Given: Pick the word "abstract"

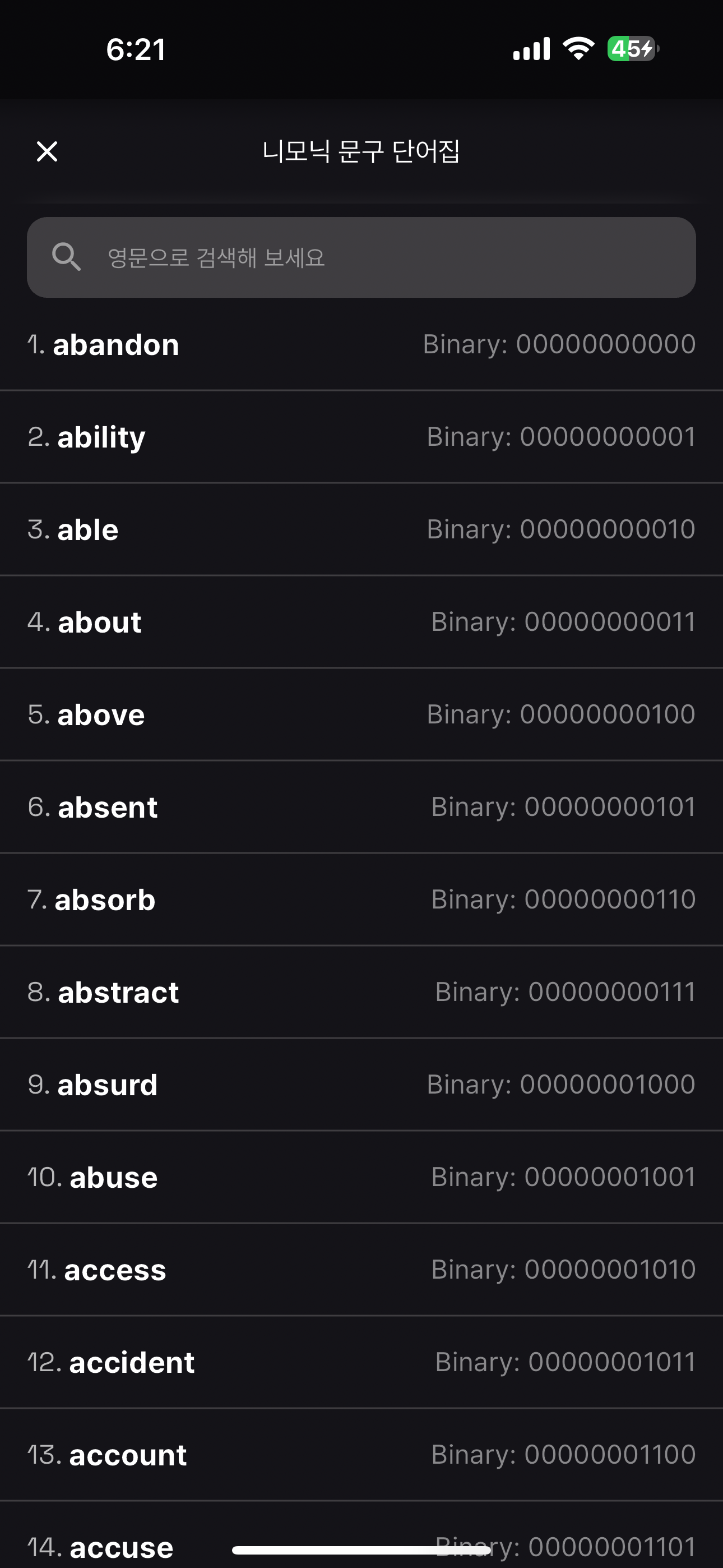Looking at the screenshot, I should [x=118, y=993].
